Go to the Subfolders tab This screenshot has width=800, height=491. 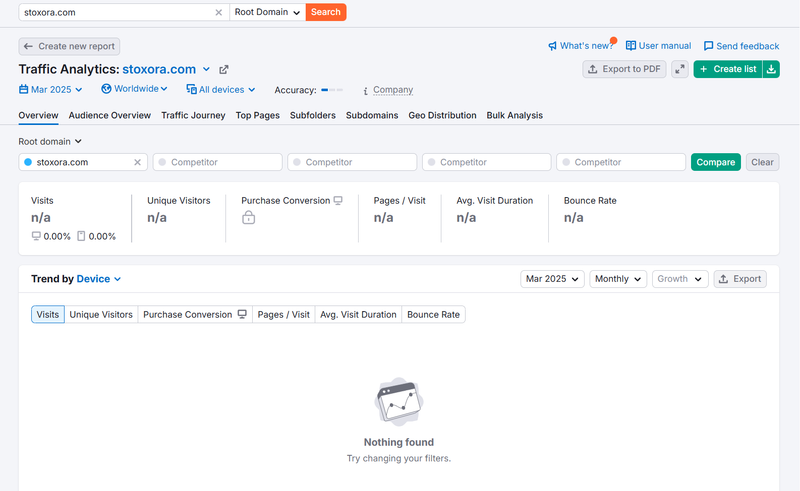pyautogui.click(x=313, y=115)
